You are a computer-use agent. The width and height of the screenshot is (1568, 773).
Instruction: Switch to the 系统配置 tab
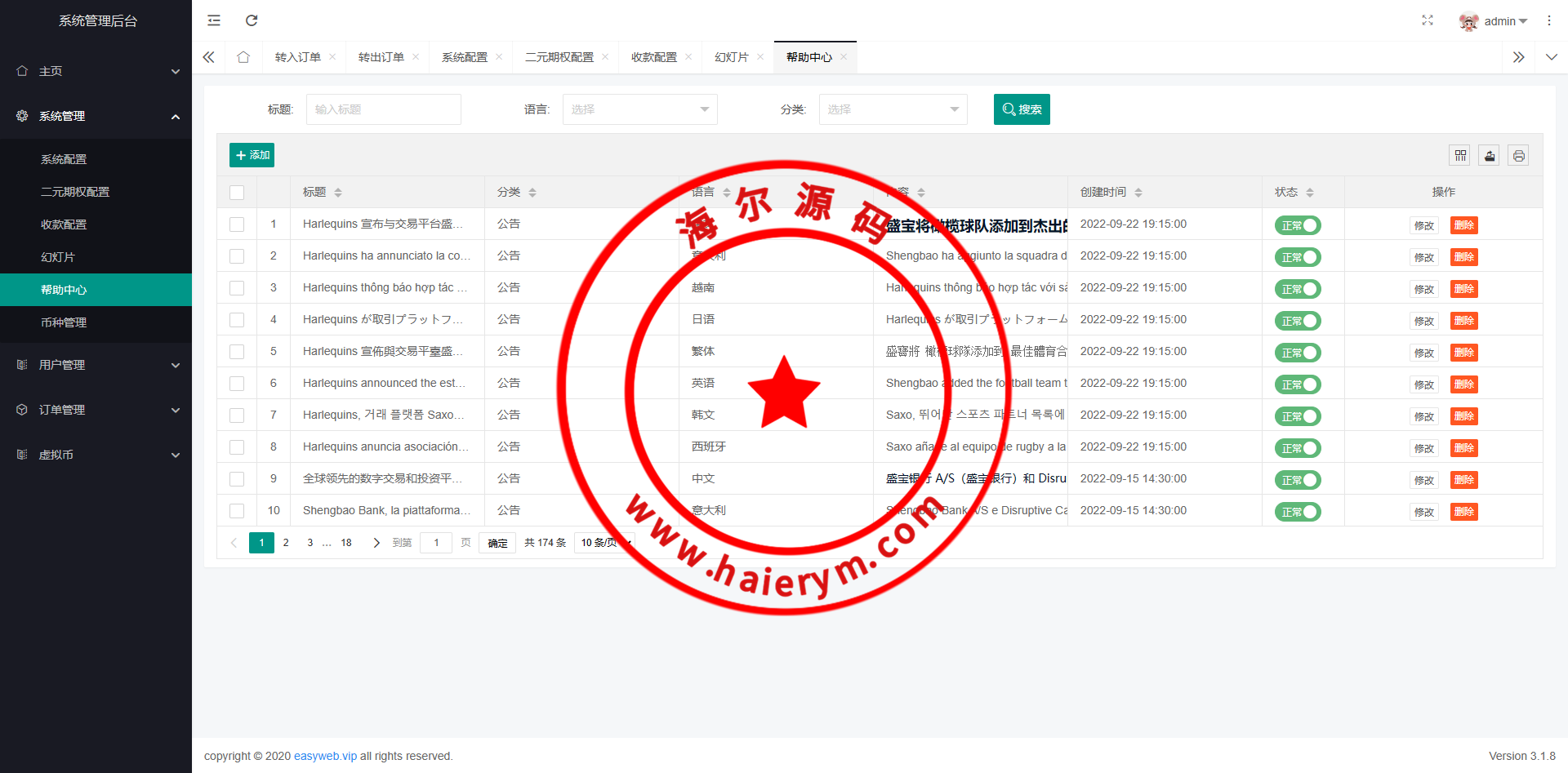[x=464, y=57]
